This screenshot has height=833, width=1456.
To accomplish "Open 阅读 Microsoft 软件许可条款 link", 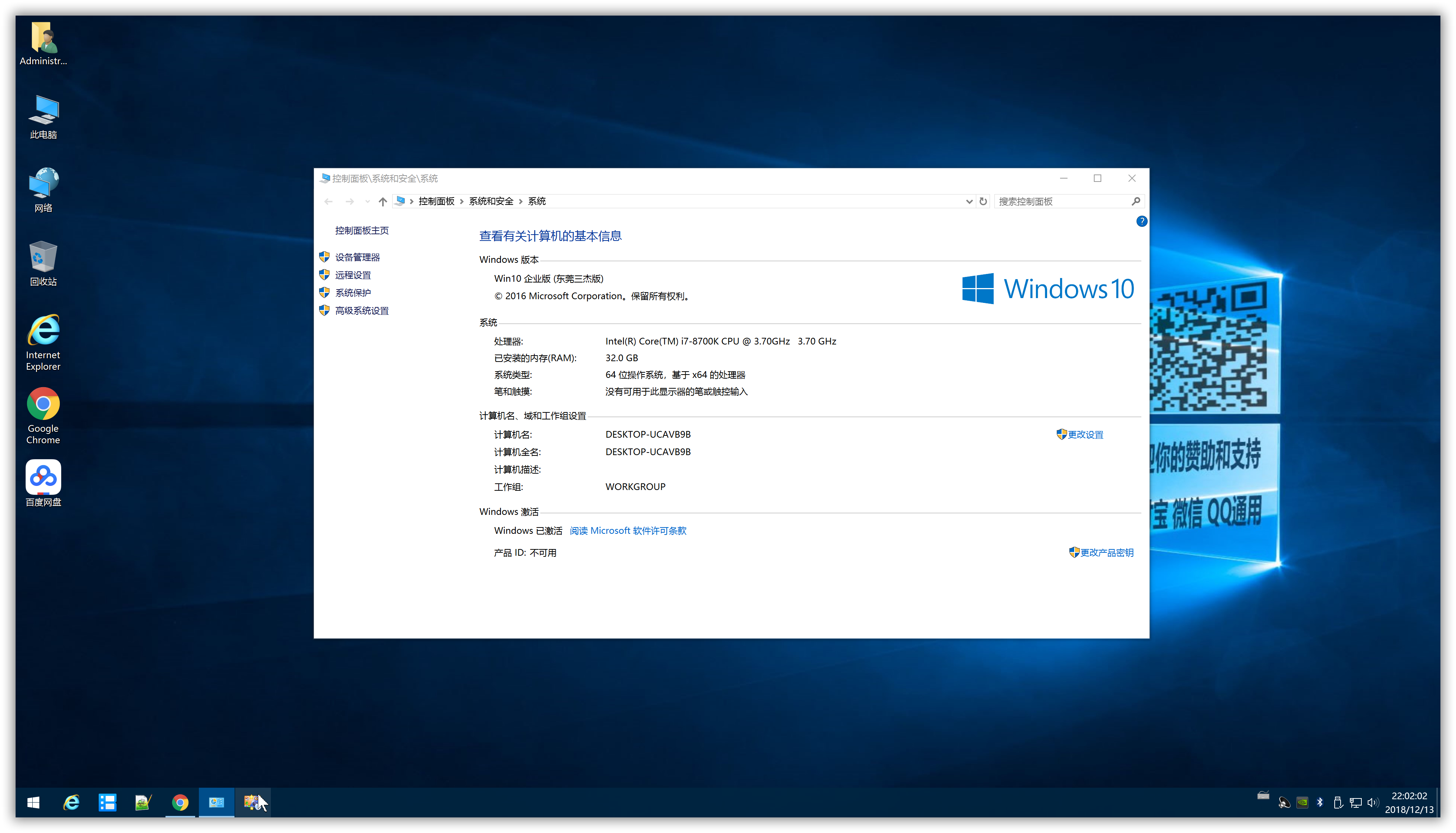I will 628,531.
